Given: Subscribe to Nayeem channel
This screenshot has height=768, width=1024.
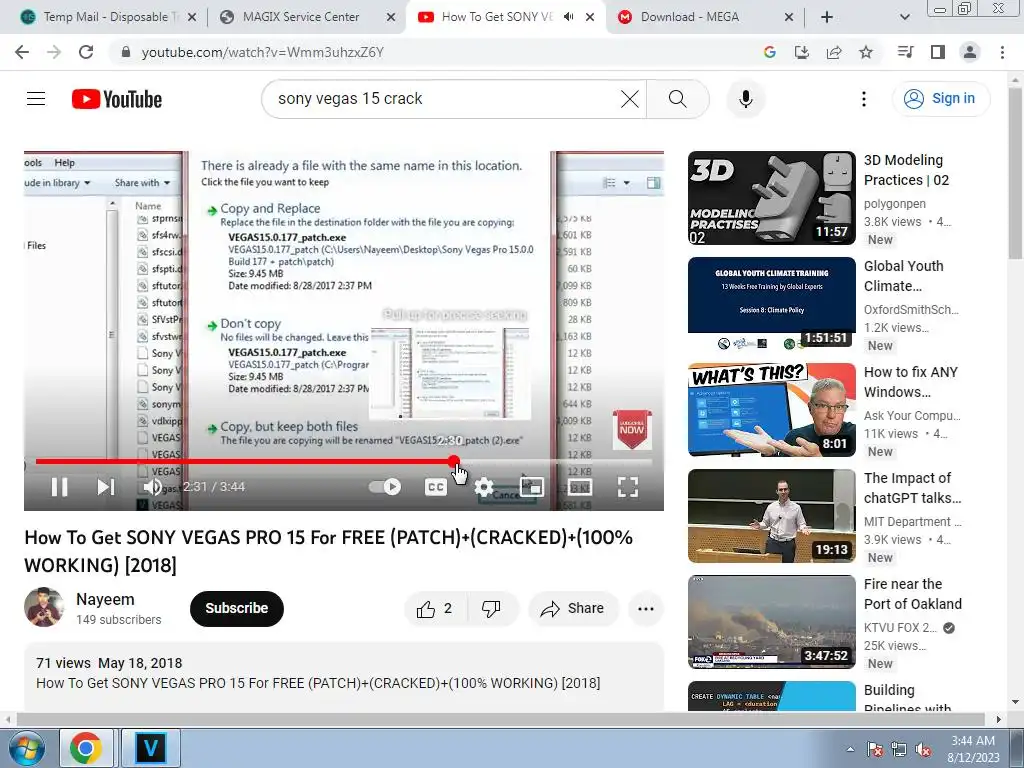Looking at the screenshot, I should (236, 609).
